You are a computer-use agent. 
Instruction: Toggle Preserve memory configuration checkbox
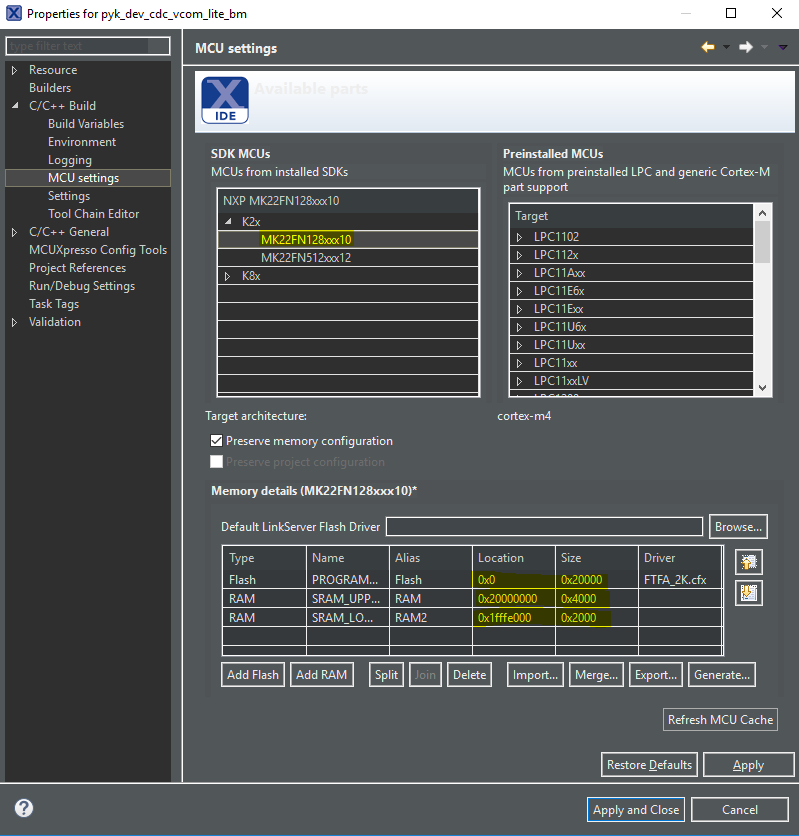click(216, 441)
